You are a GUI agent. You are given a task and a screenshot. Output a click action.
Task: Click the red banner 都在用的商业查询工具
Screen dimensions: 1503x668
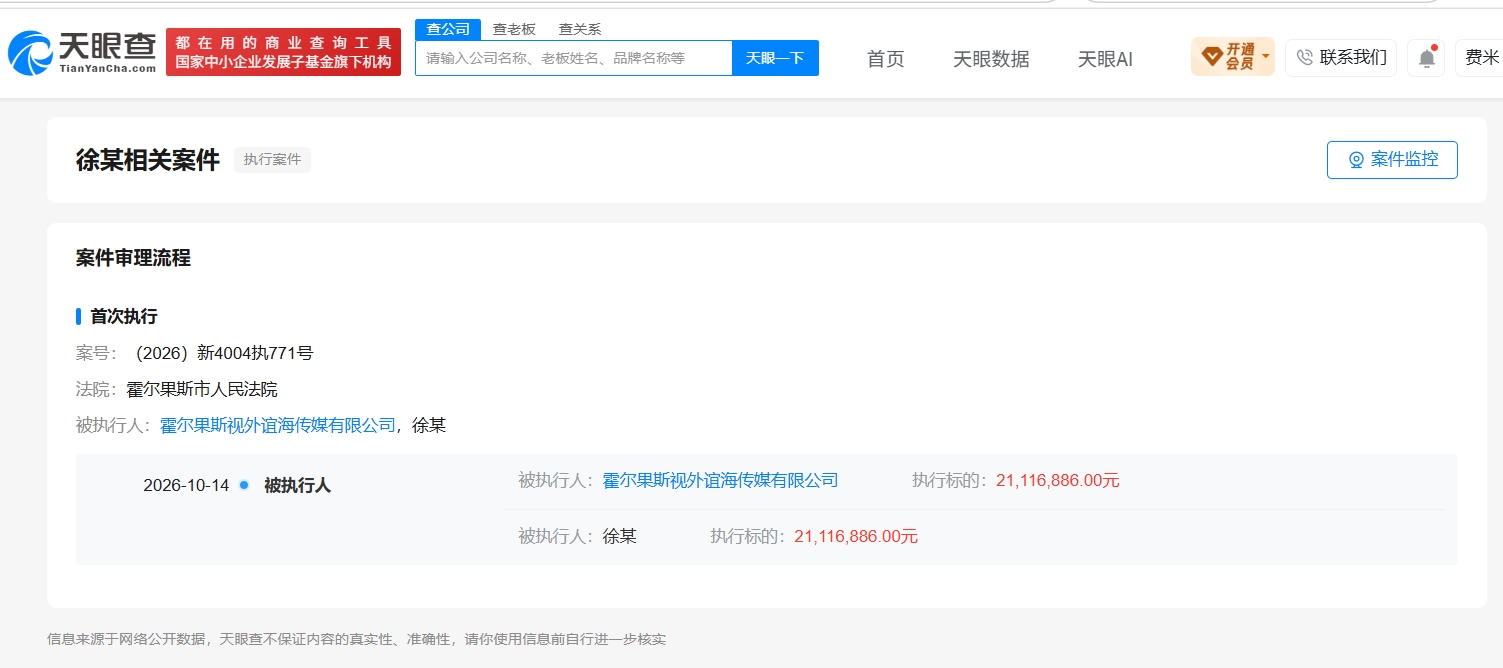[x=283, y=52]
